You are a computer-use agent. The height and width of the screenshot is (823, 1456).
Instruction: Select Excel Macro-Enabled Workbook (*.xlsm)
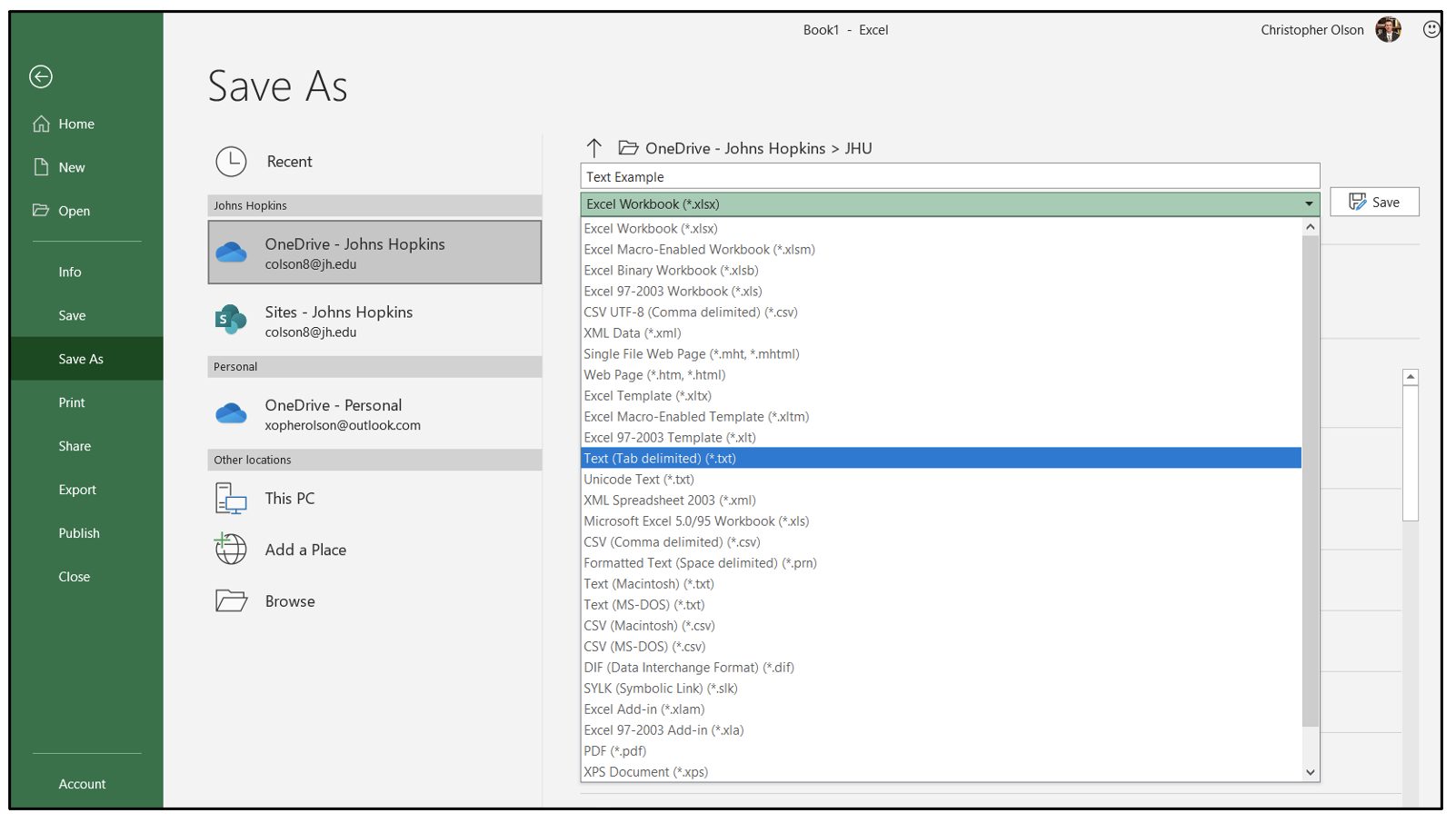(941, 249)
